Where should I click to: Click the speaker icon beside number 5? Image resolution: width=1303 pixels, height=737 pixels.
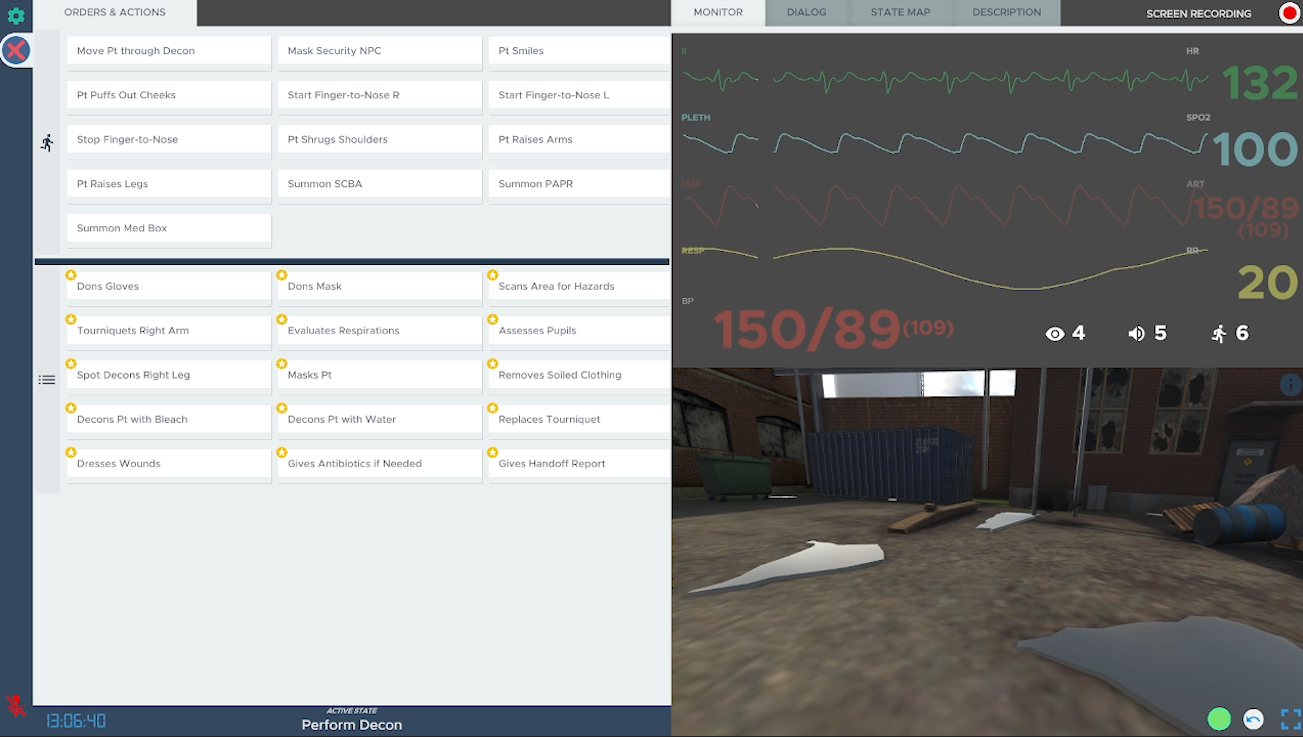[1136, 334]
